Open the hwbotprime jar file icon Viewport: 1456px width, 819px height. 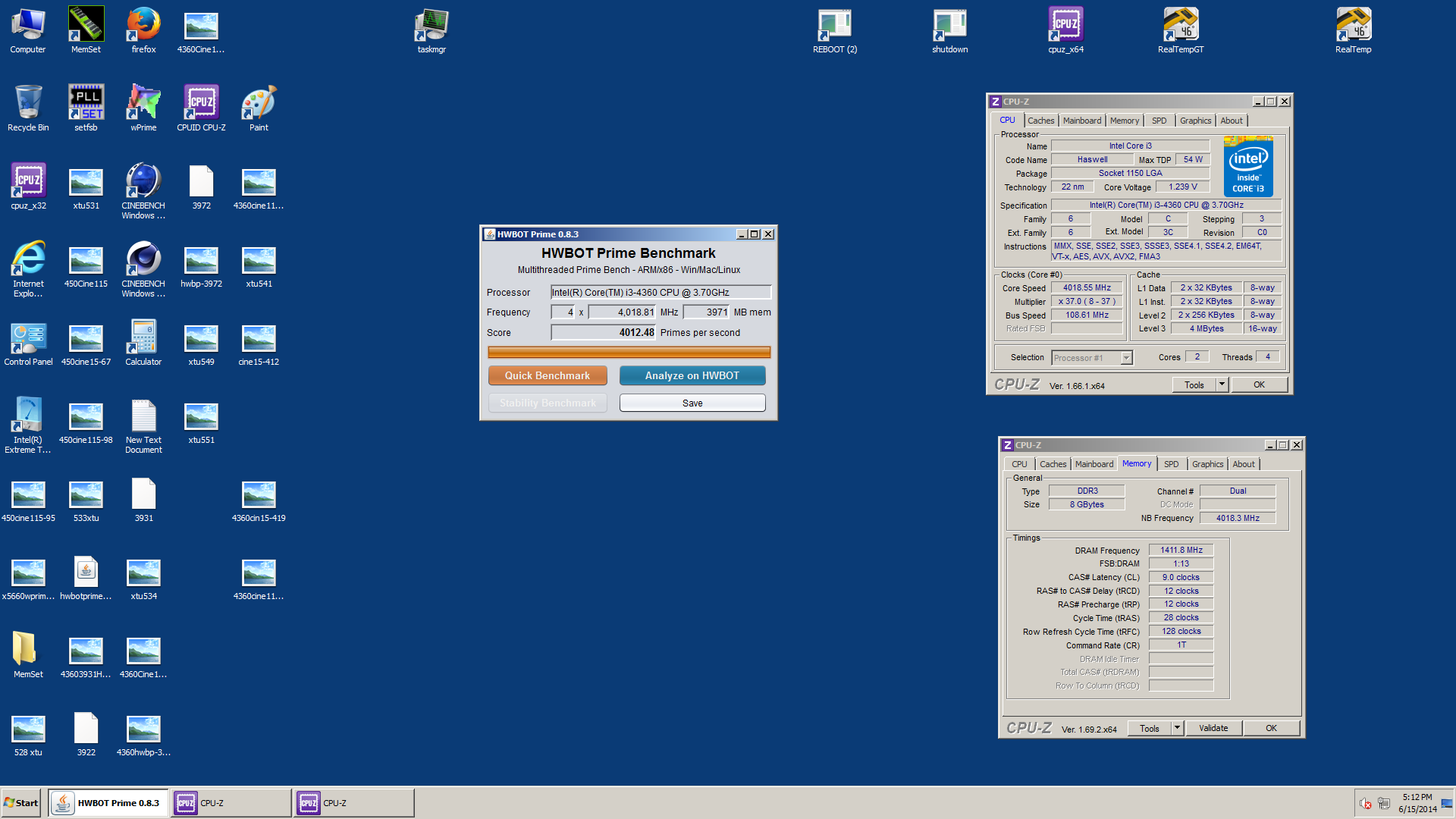click(86, 577)
